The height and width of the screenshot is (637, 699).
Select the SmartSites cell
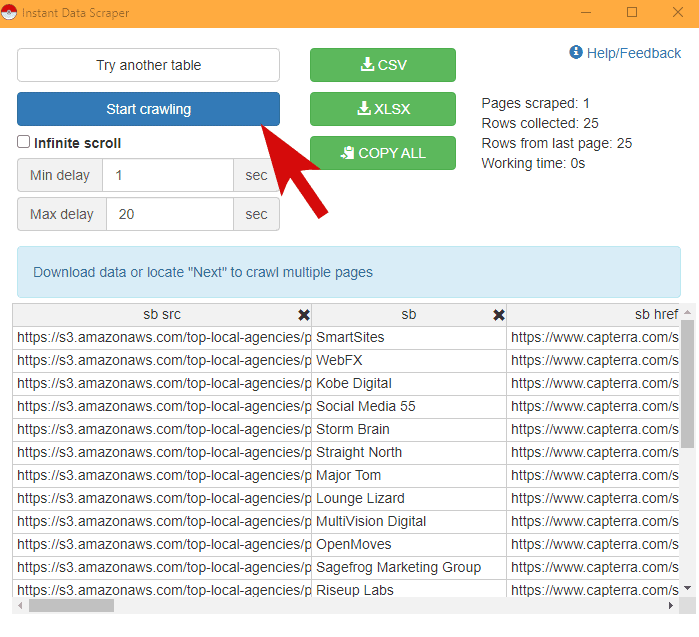coord(409,337)
